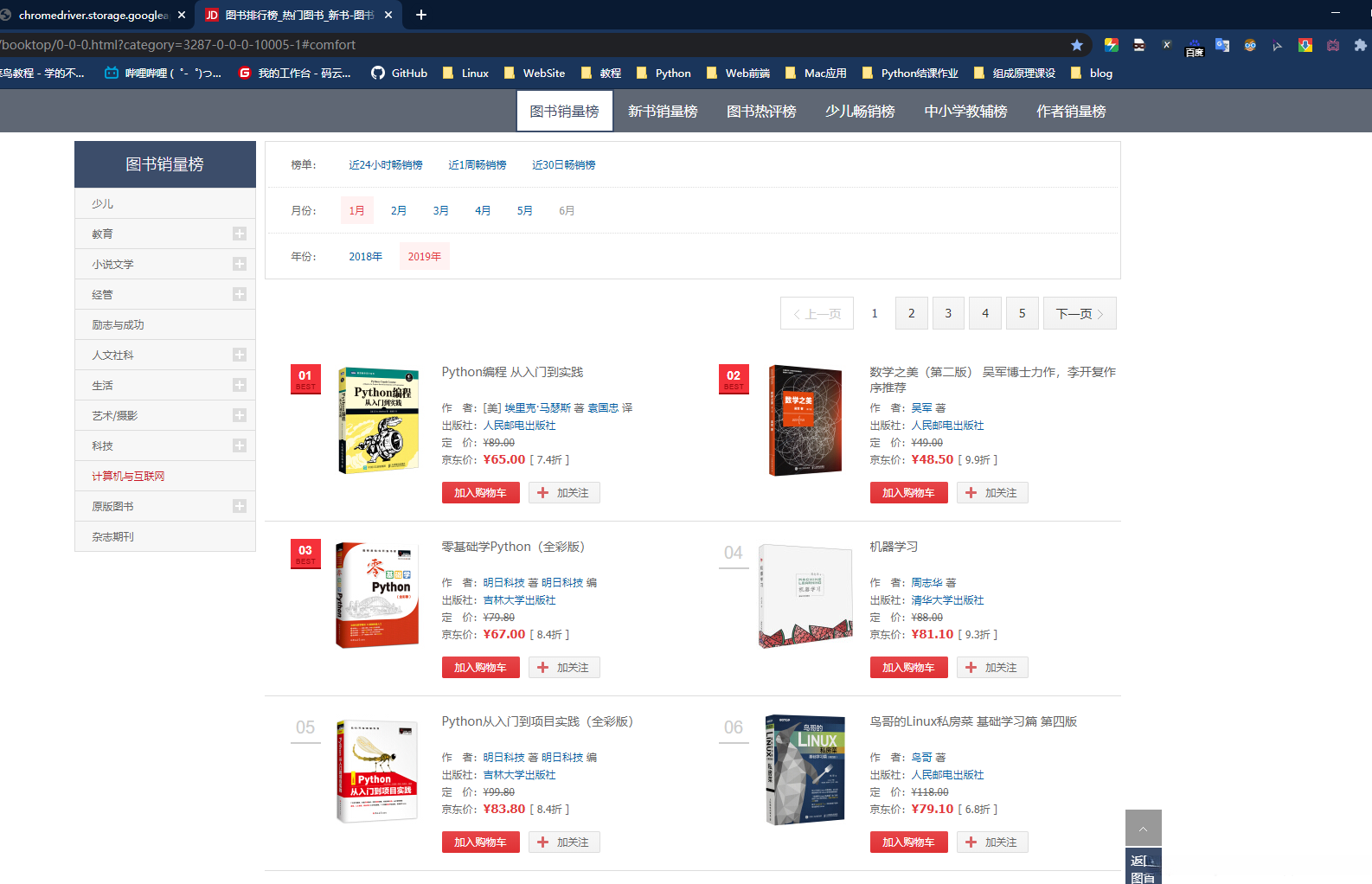This screenshot has width=1372, height=884.
Task: Choose year 2018年
Action: (x=366, y=257)
